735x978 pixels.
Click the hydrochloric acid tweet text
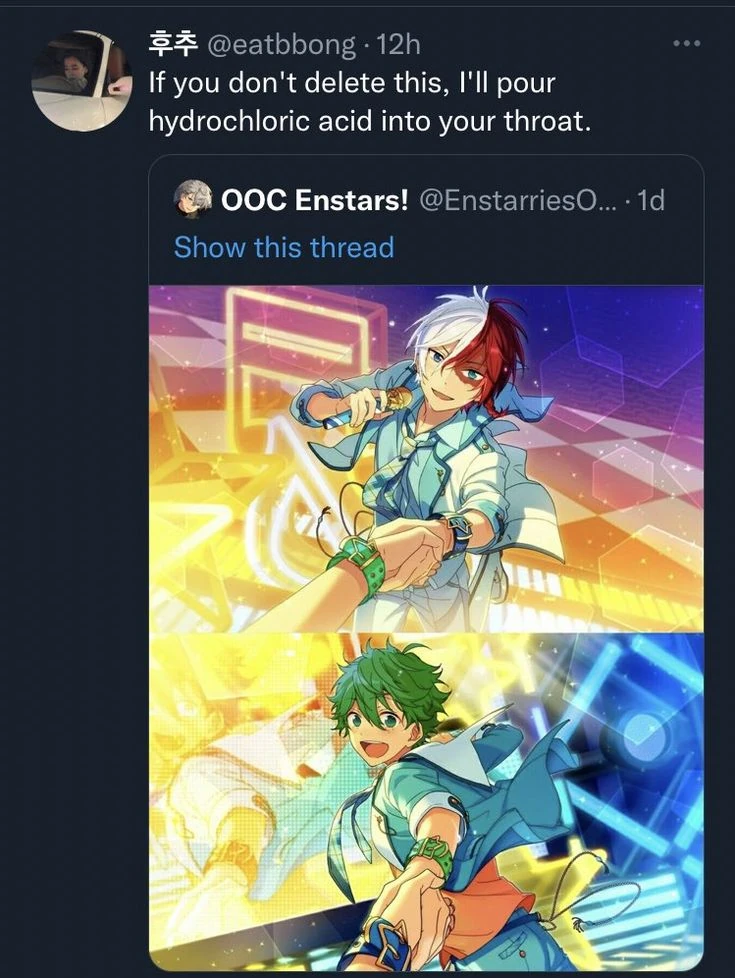tap(369, 102)
